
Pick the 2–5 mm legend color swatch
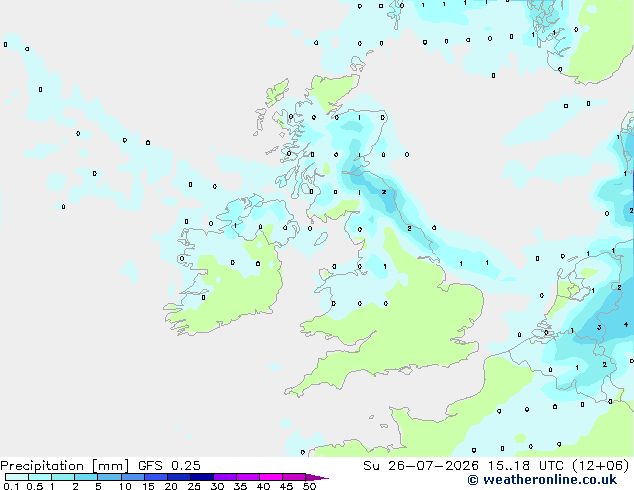(x=86, y=477)
